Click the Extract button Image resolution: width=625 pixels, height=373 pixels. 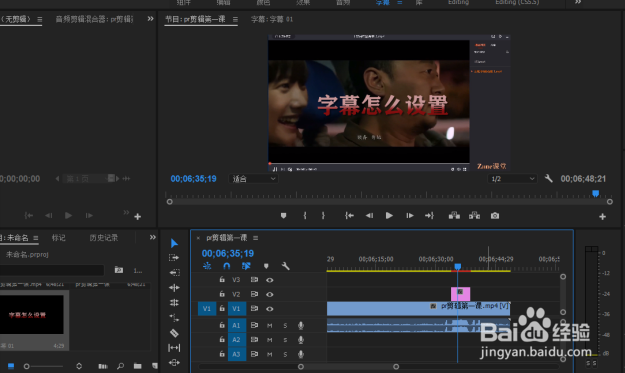(474, 216)
